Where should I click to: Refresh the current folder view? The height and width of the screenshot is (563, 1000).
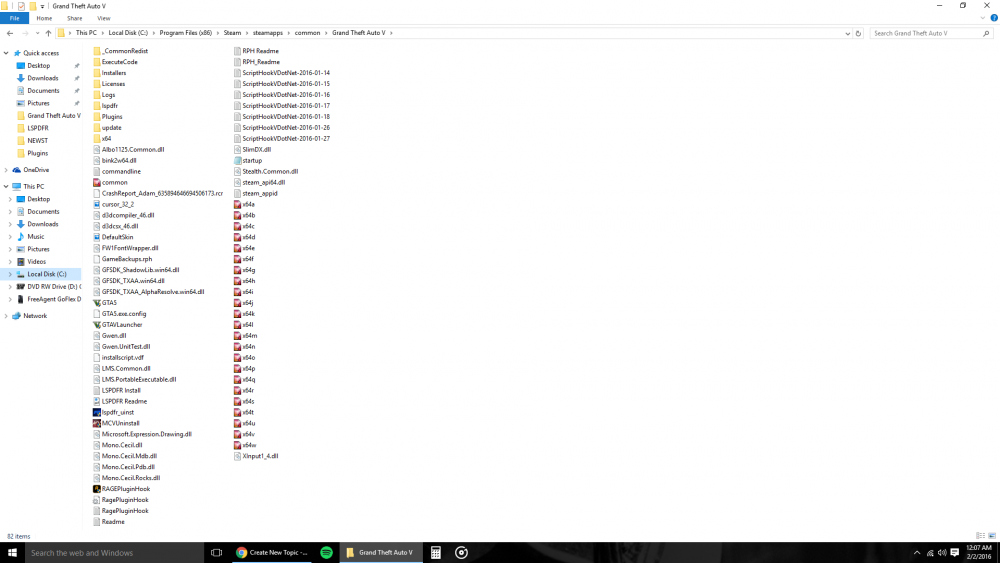click(858, 33)
